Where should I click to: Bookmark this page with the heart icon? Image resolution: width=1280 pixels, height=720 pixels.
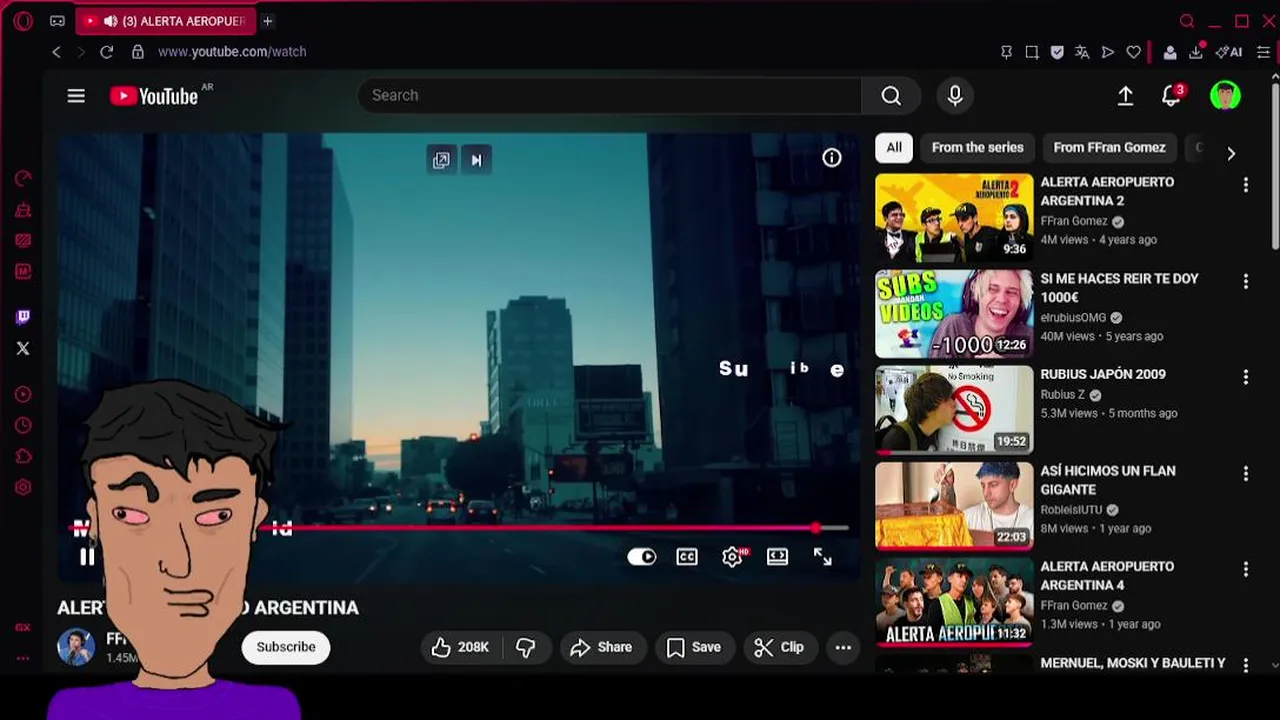coord(1133,52)
